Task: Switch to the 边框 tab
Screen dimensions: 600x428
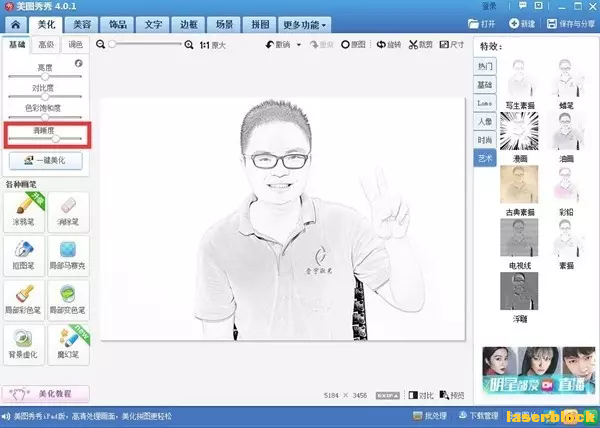Action: [189, 25]
